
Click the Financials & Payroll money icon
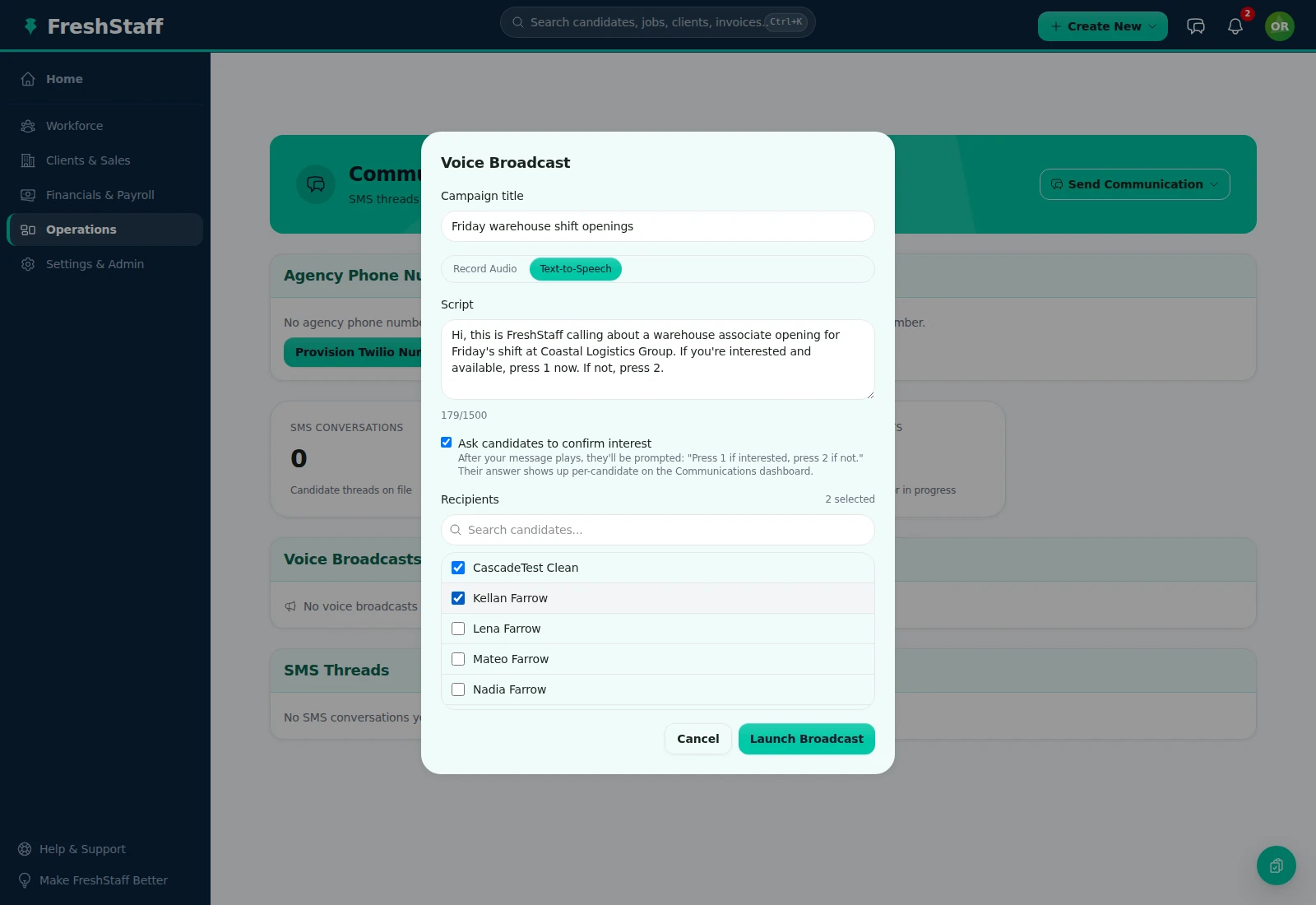(x=28, y=195)
